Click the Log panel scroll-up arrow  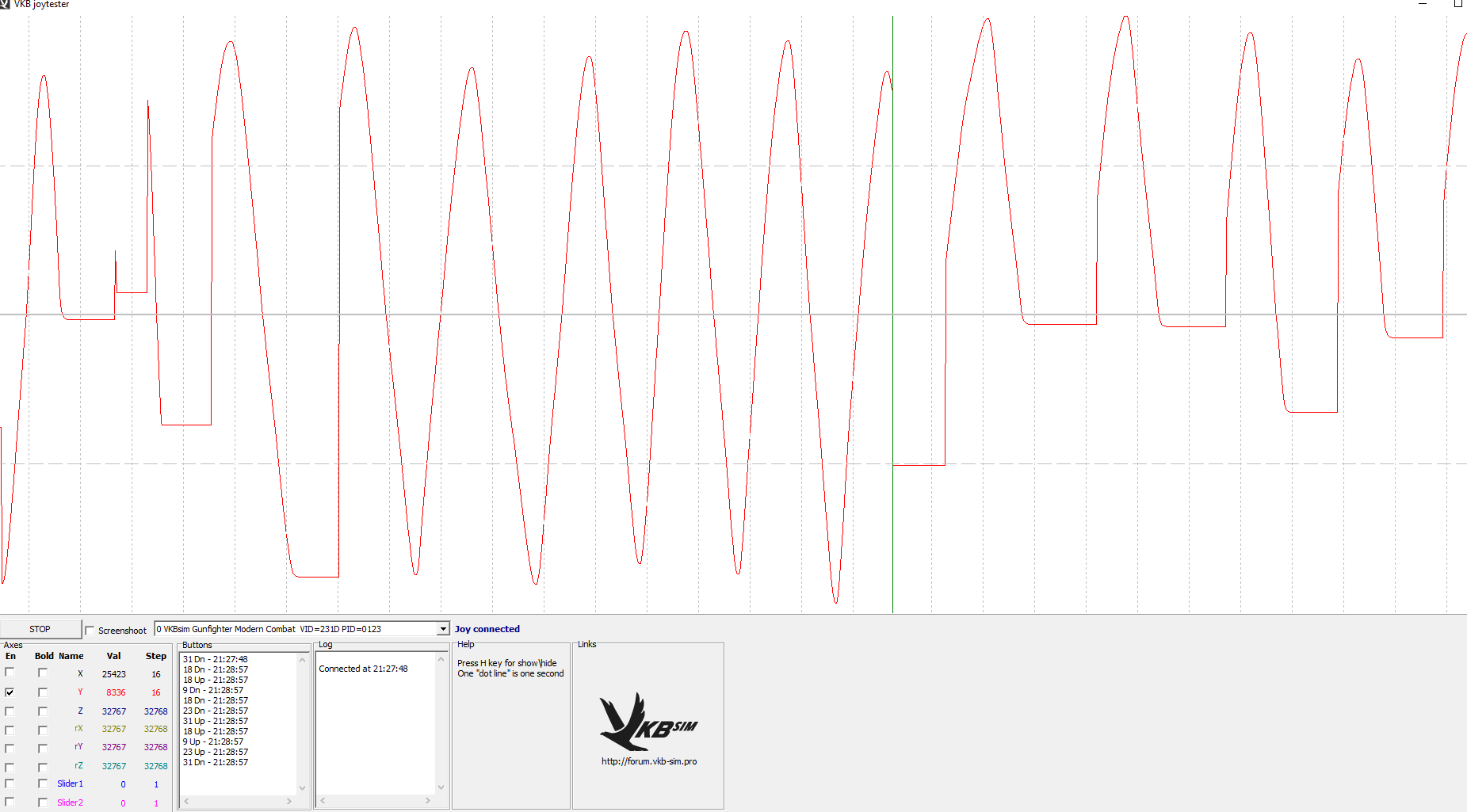[x=441, y=659]
